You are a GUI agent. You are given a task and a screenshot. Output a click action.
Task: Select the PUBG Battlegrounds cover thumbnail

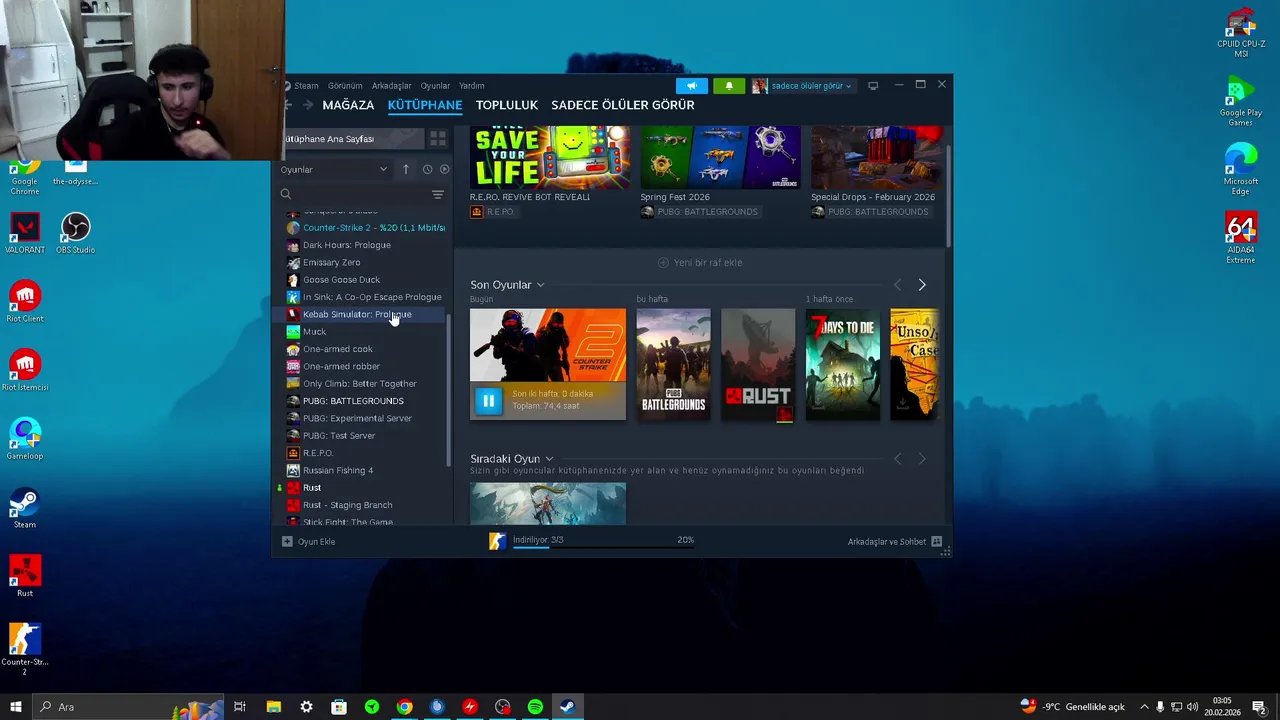(x=673, y=364)
